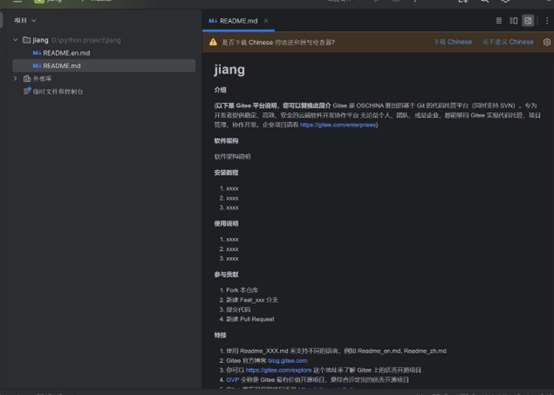Click the 安装教程 section heading
This screenshot has width=554, height=395.
click(x=226, y=173)
